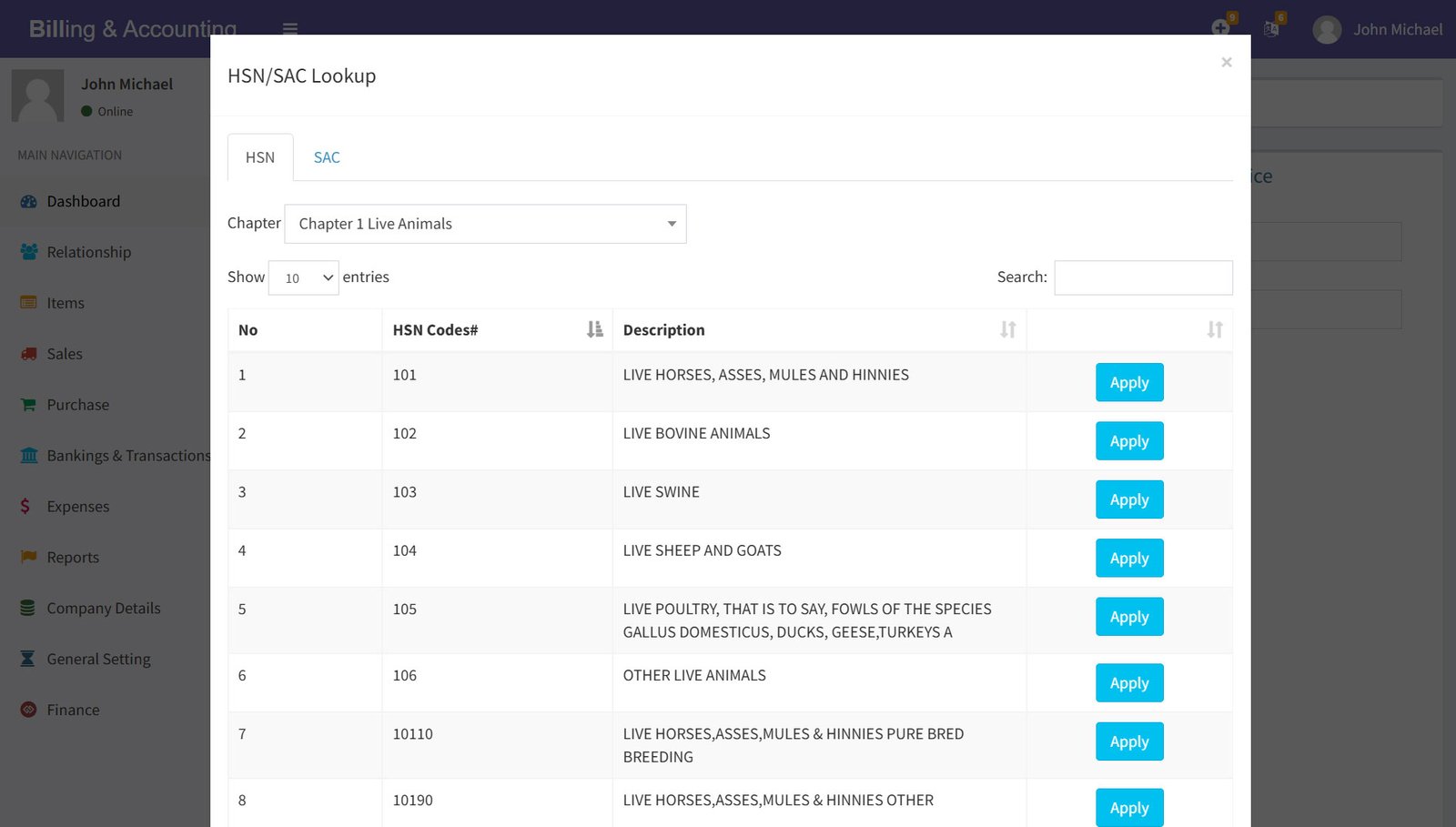Click the Reports flag icon

[x=28, y=557]
